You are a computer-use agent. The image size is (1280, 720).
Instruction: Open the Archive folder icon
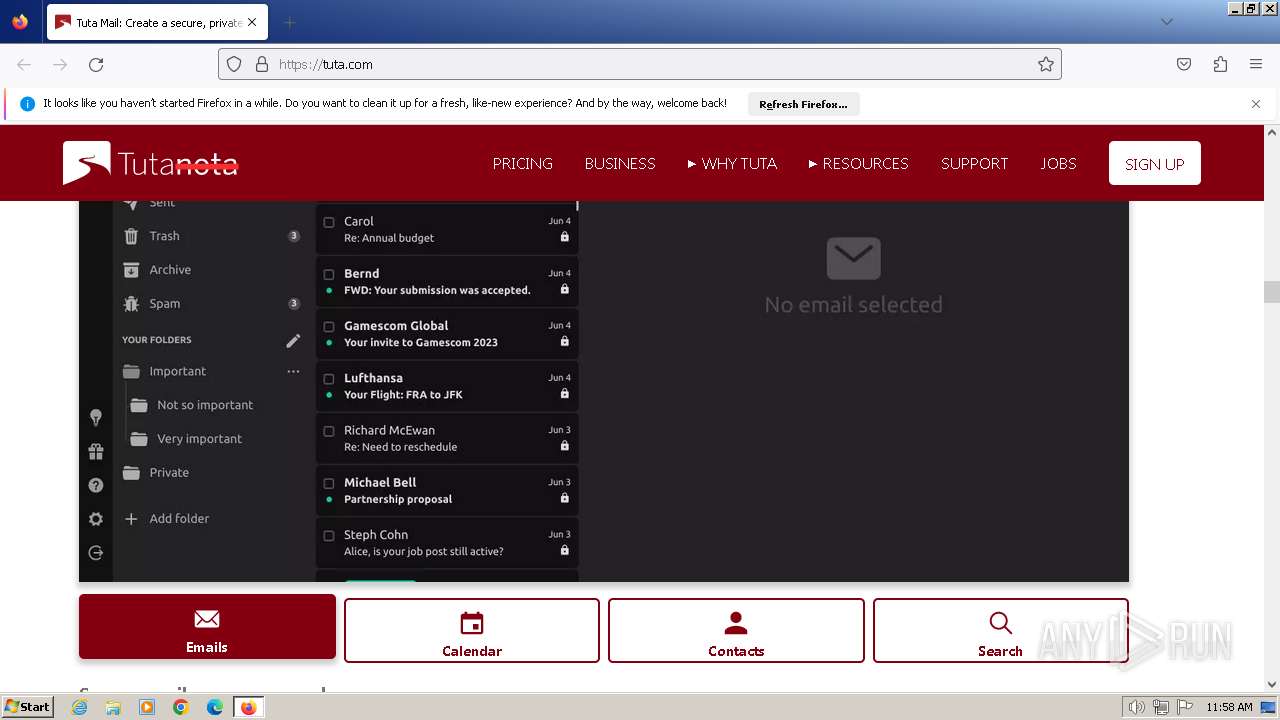(131, 270)
